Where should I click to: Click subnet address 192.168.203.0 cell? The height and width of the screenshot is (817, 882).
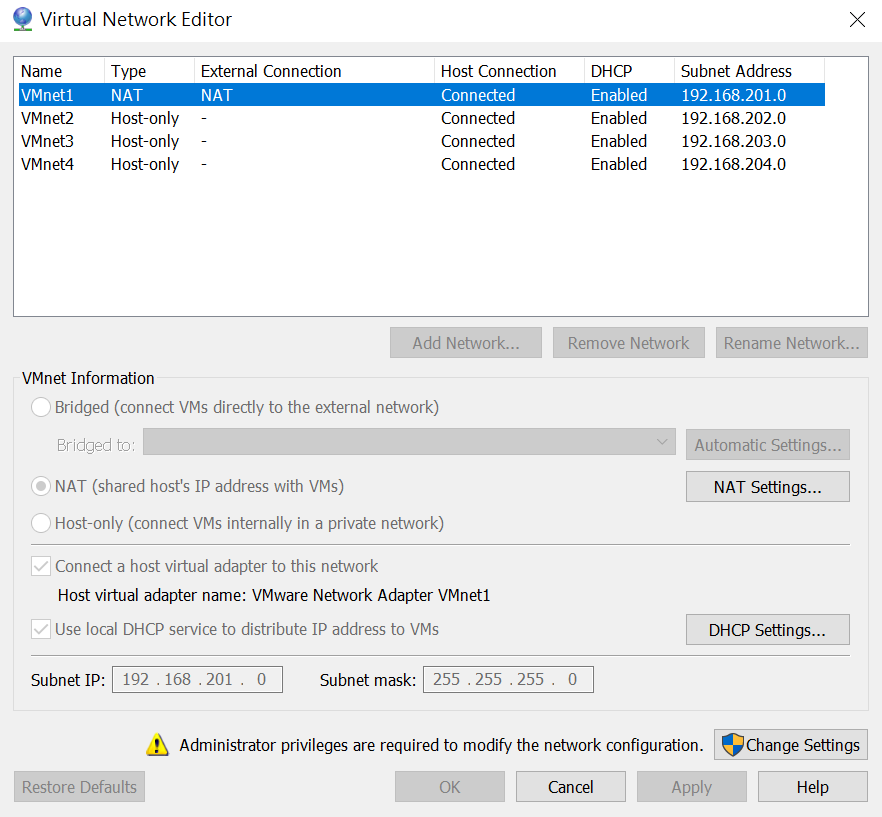734,141
